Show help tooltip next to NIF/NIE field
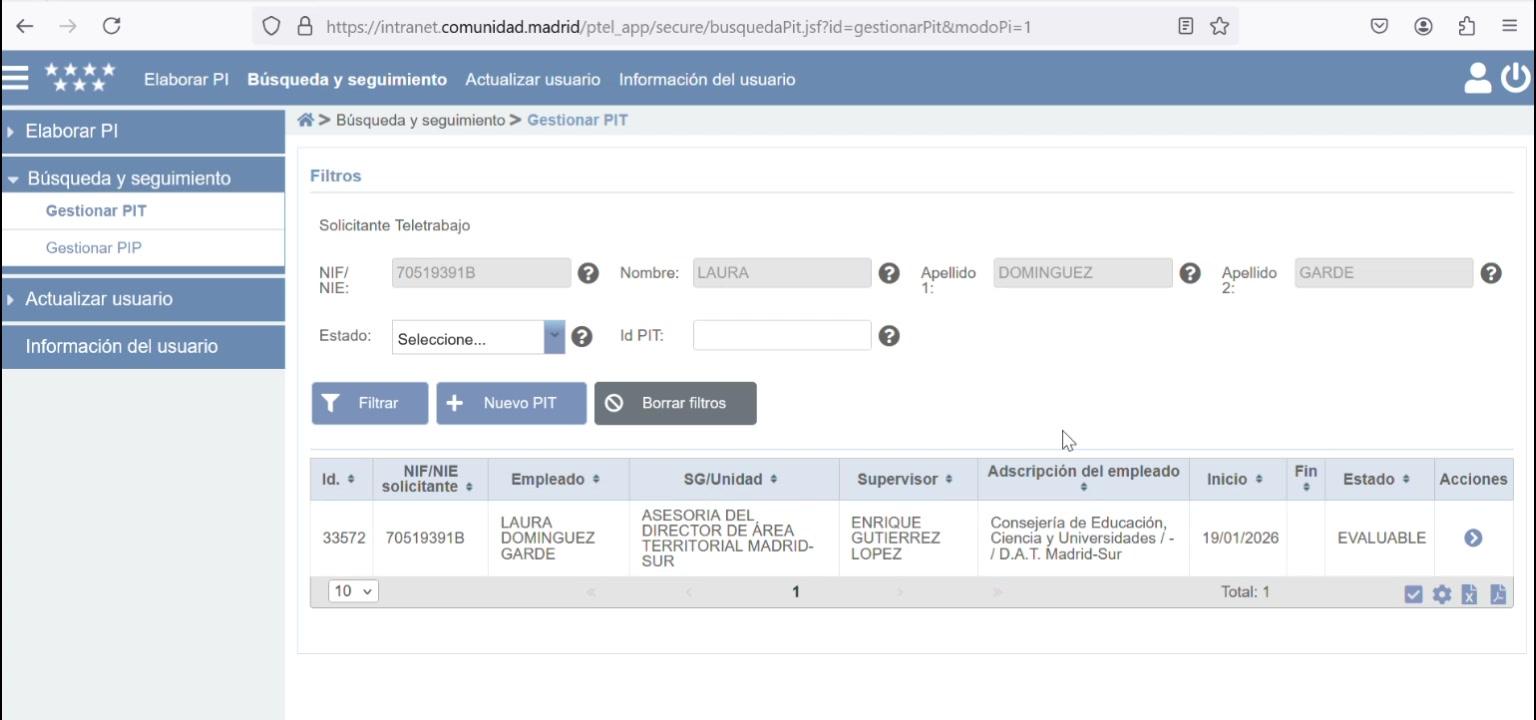This screenshot has height=720, width=1536. [x=588, y=273]
